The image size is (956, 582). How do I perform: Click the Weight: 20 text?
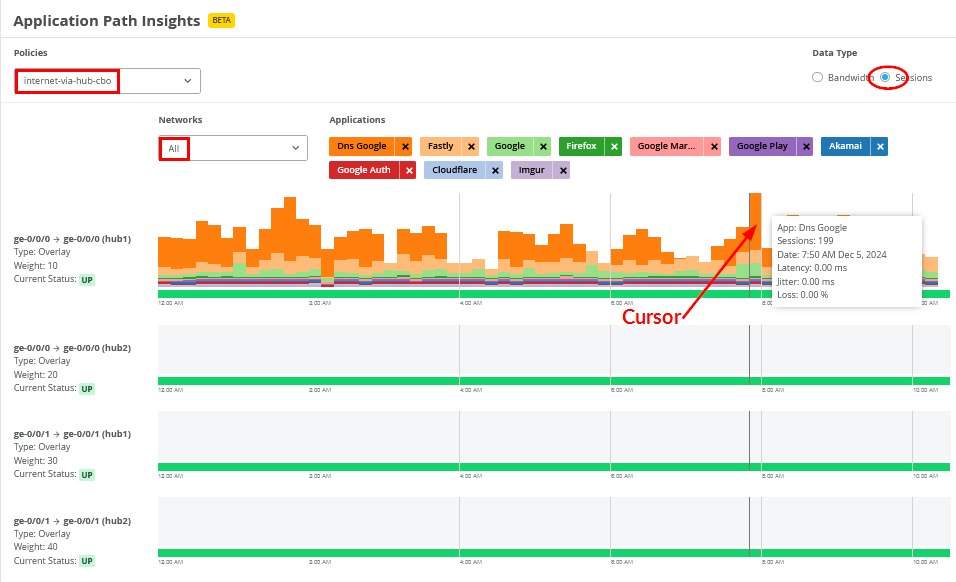pos(35,375)
